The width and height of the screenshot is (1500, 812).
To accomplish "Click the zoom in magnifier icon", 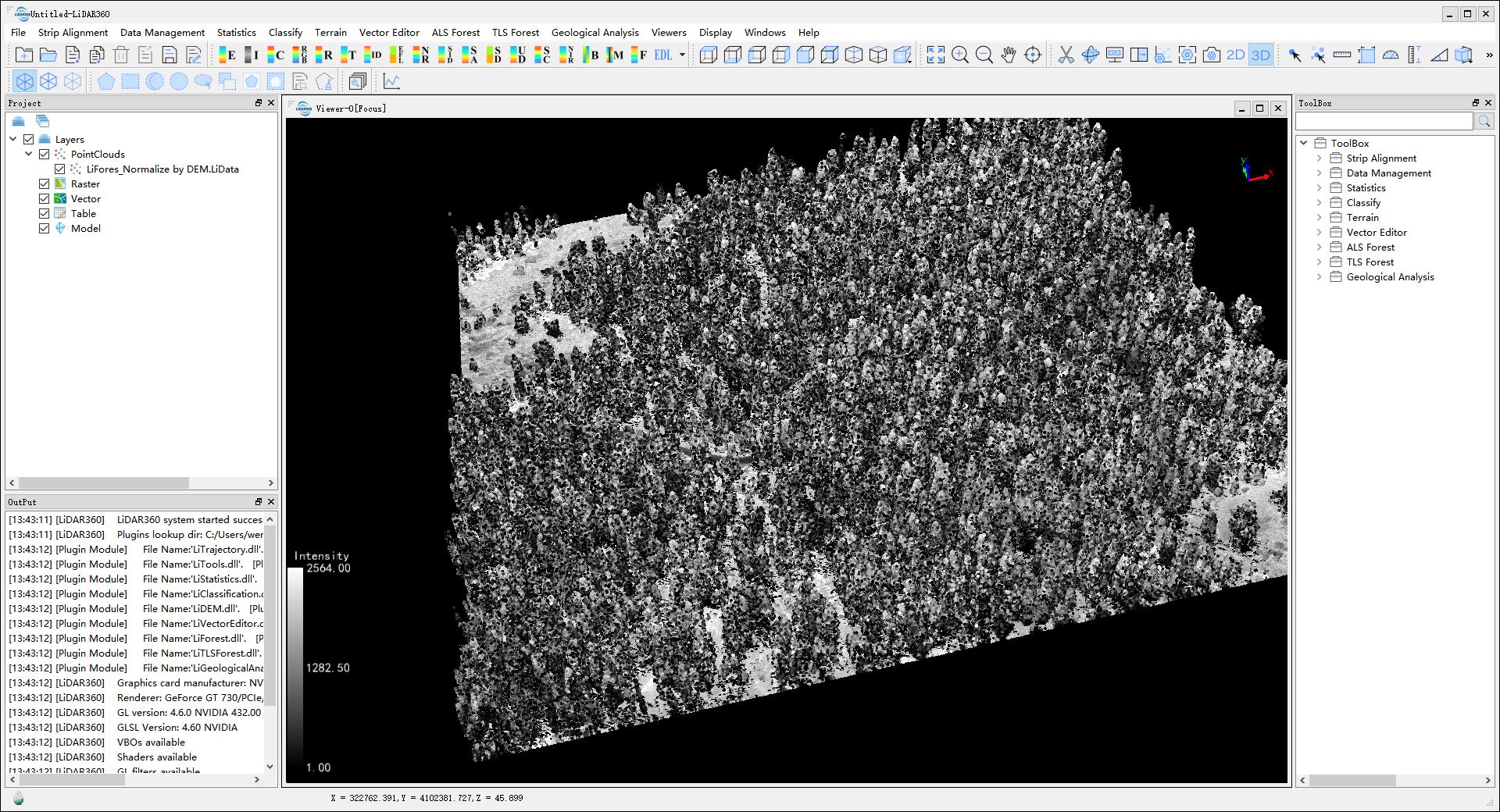I will (960, 55).
